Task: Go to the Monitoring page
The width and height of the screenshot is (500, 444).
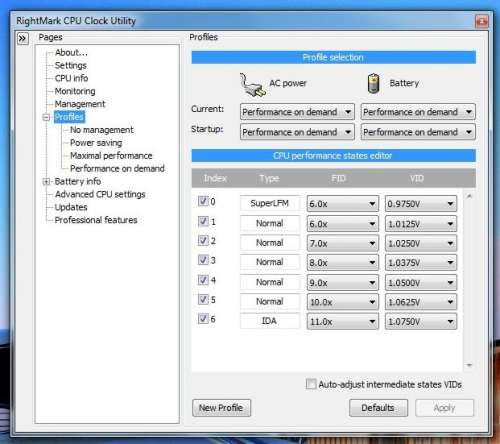Action: pos(75,91)
